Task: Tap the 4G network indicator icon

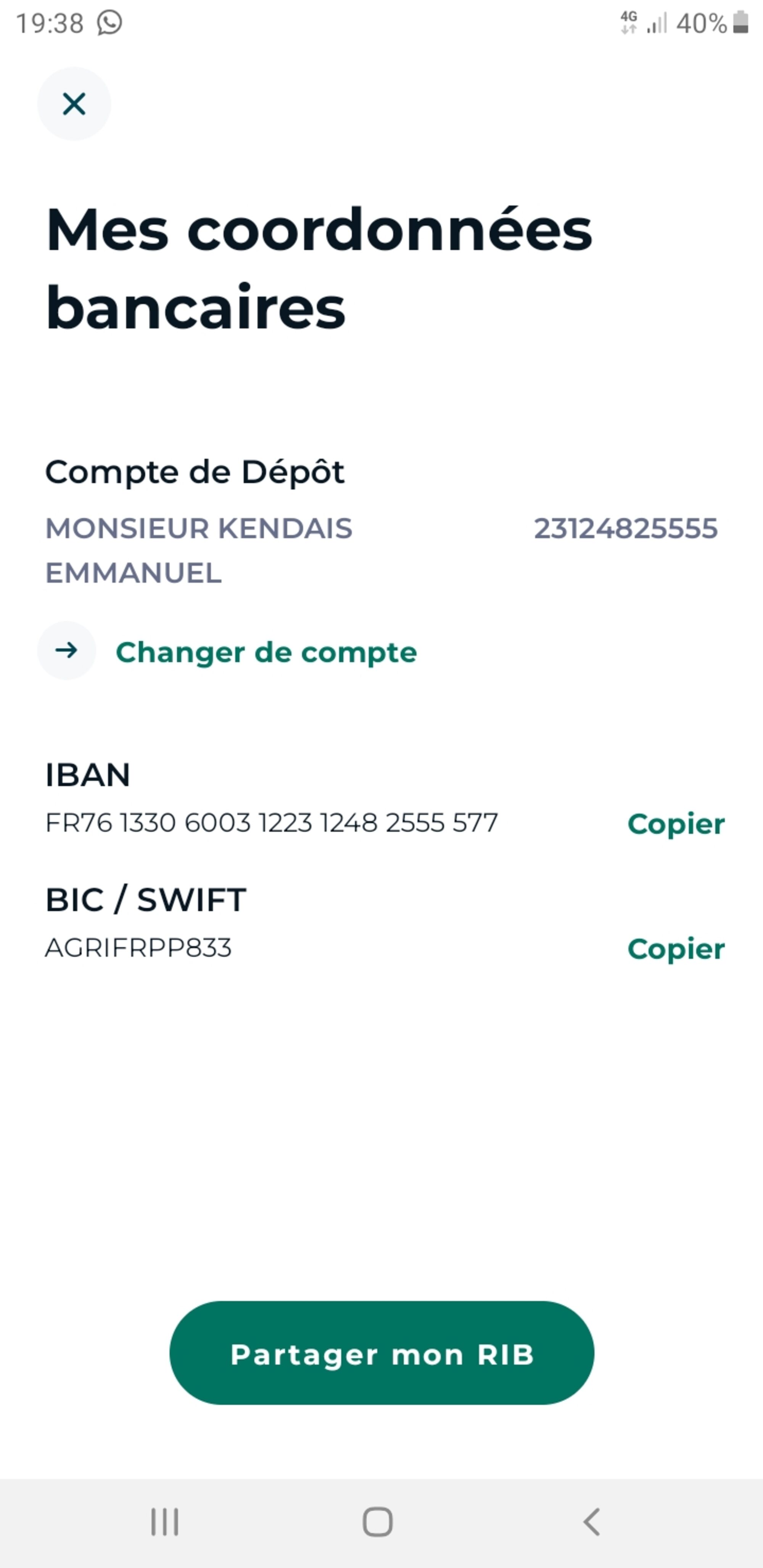Action: coord(628,23)
